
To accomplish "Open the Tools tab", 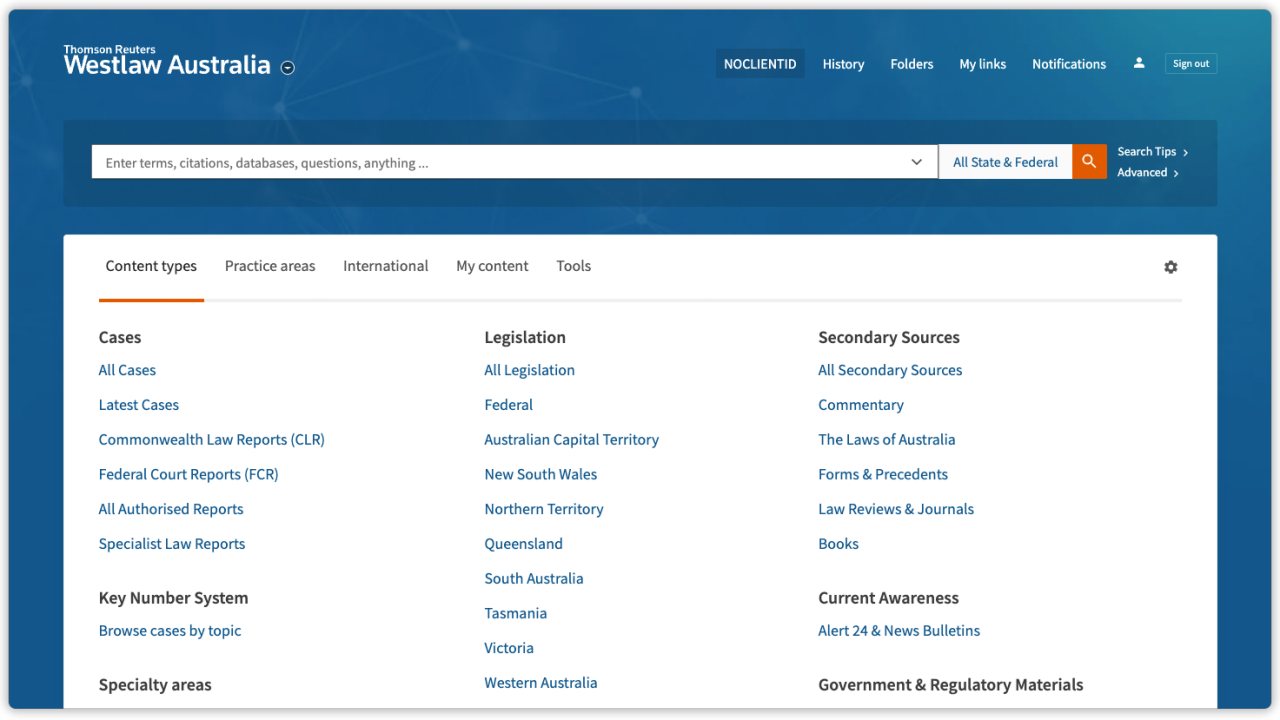I will [573, 266].
